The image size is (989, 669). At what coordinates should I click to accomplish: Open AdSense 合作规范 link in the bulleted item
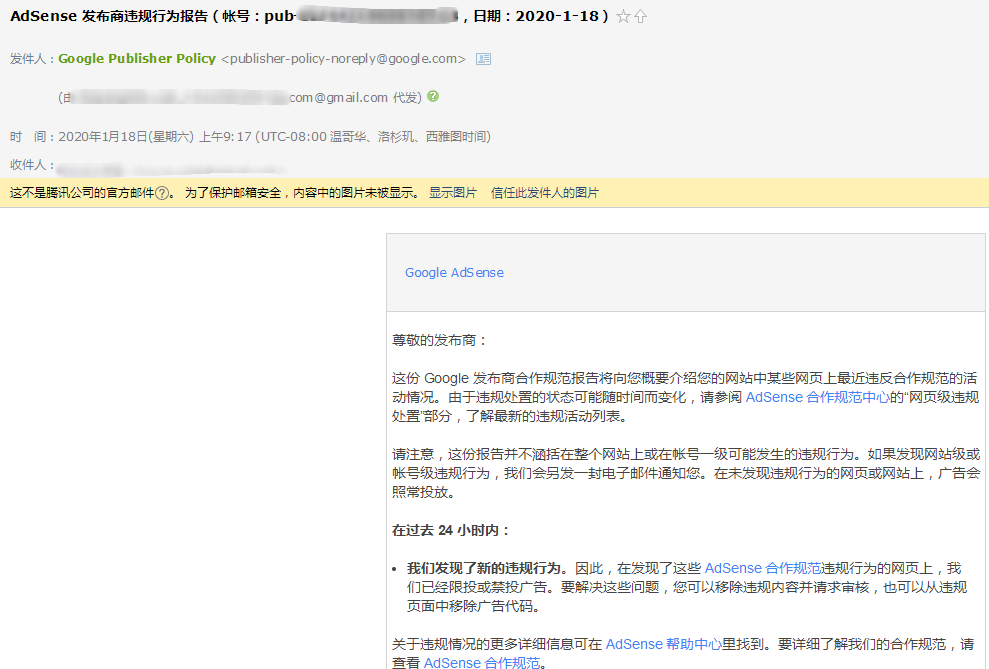click(763, 568)
